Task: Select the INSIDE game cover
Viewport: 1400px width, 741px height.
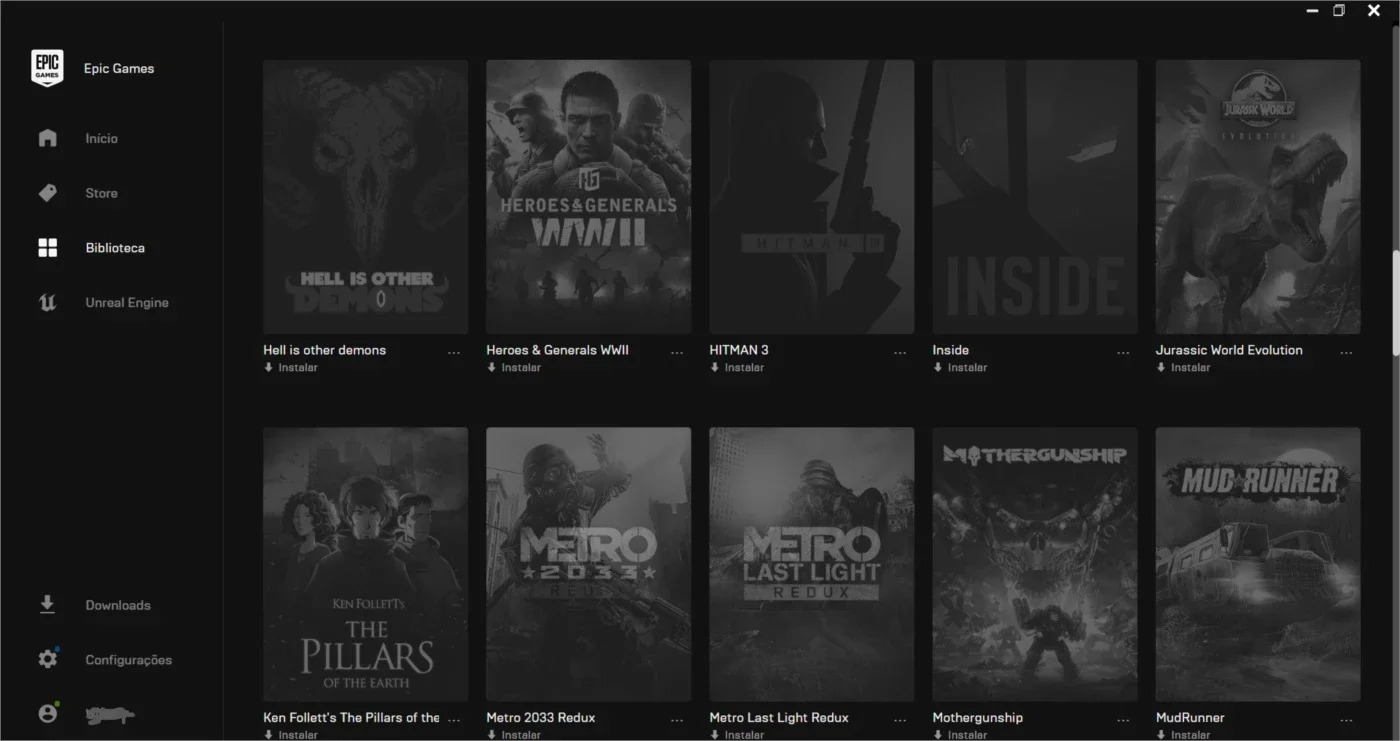Action: [1034, 197]
